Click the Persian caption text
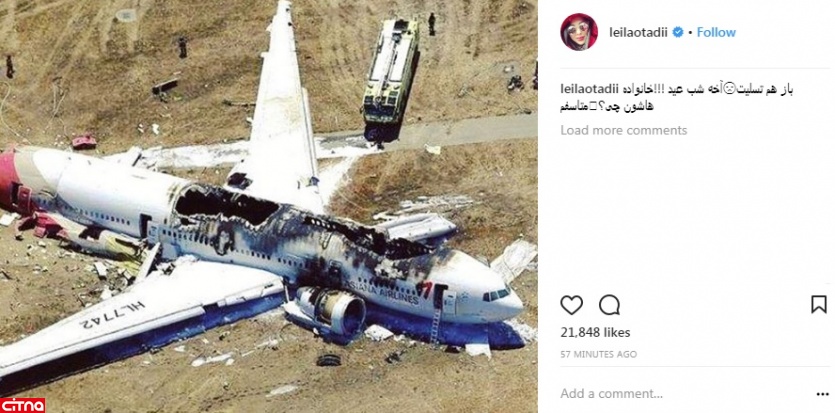 coord(677,97)
